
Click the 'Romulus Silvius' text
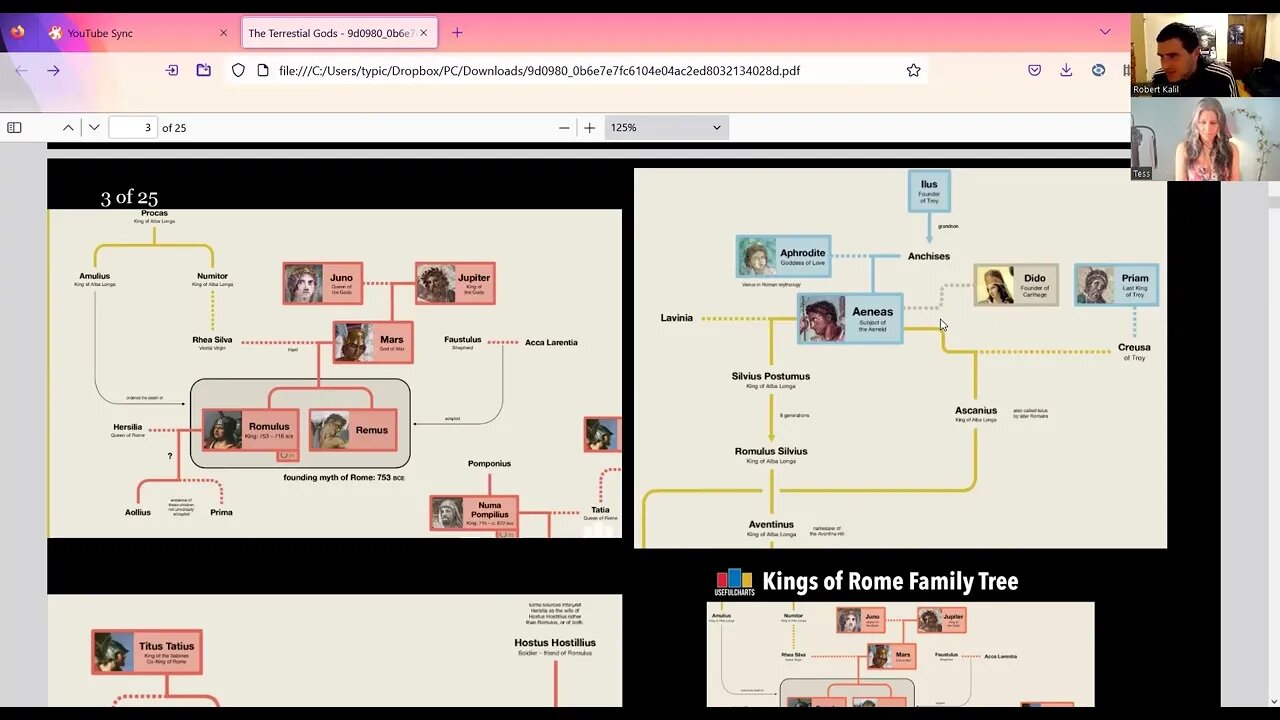click(x=771, y=451)
